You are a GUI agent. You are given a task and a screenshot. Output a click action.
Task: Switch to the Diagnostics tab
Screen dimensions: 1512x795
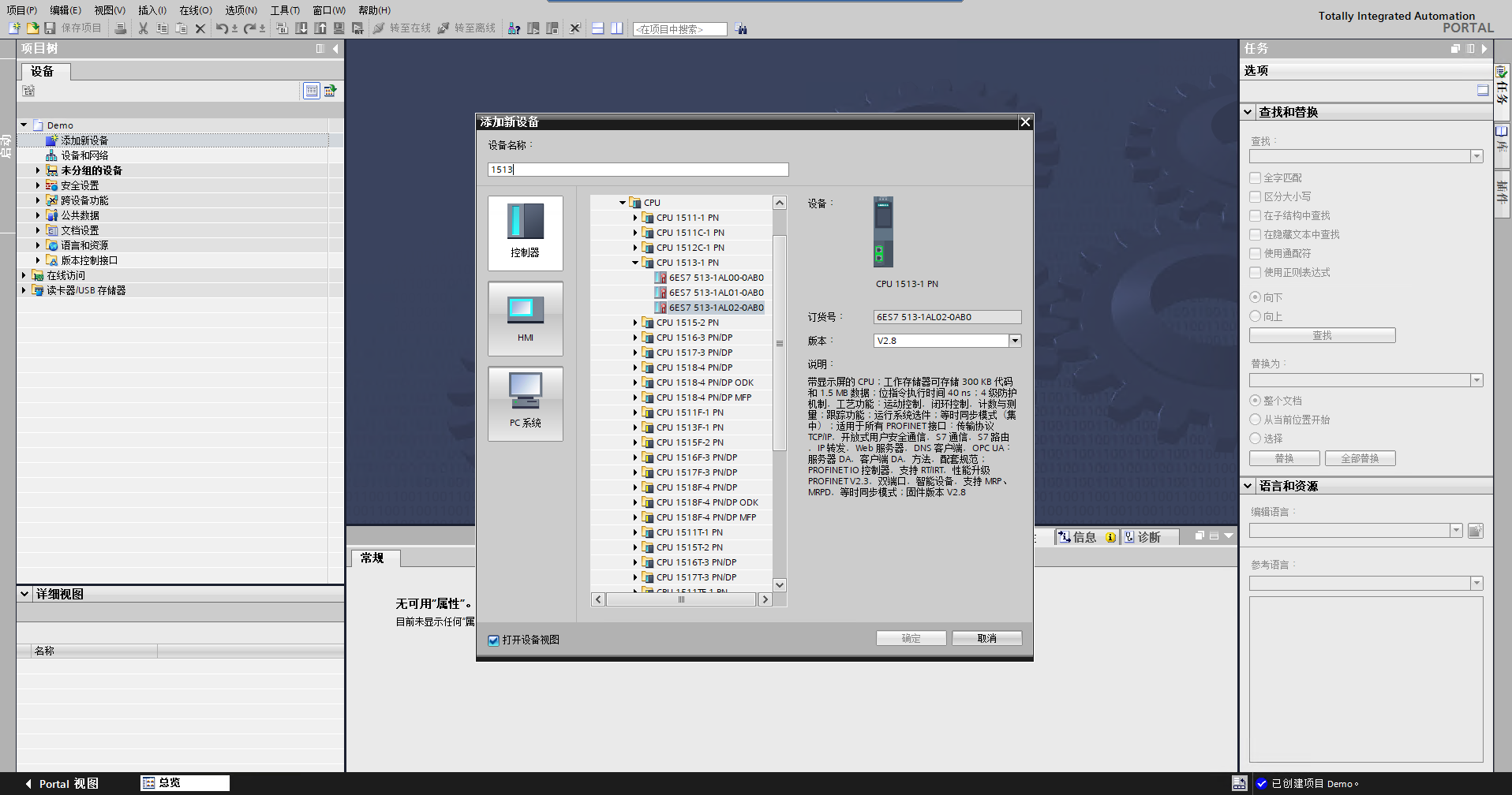(x=1149, y=537)
